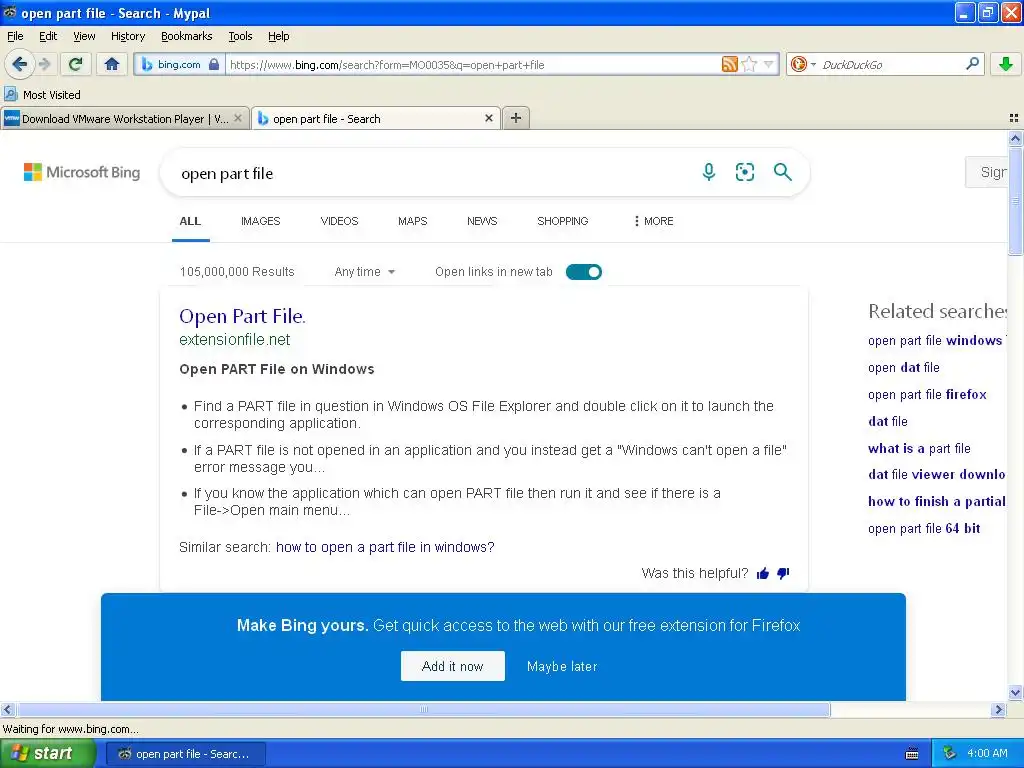Open the View menu
Image resolution: width=1024 pixels, height=768 pixels.
tap(84, 36)
